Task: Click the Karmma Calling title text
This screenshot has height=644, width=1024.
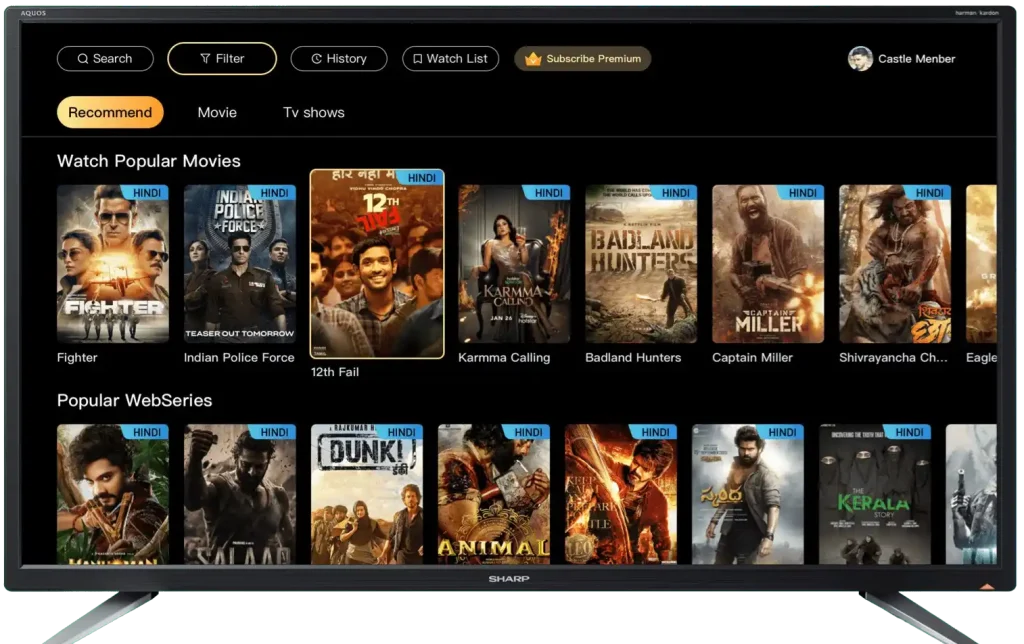Action: click(x=504, y=358)
